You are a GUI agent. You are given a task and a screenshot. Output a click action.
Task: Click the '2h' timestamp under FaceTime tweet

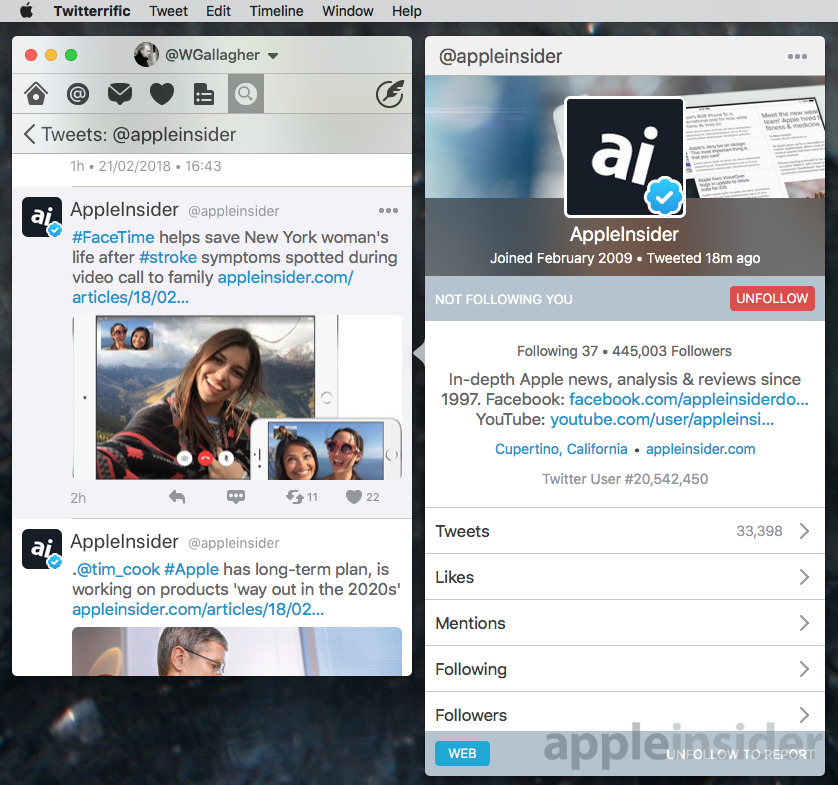78,498
